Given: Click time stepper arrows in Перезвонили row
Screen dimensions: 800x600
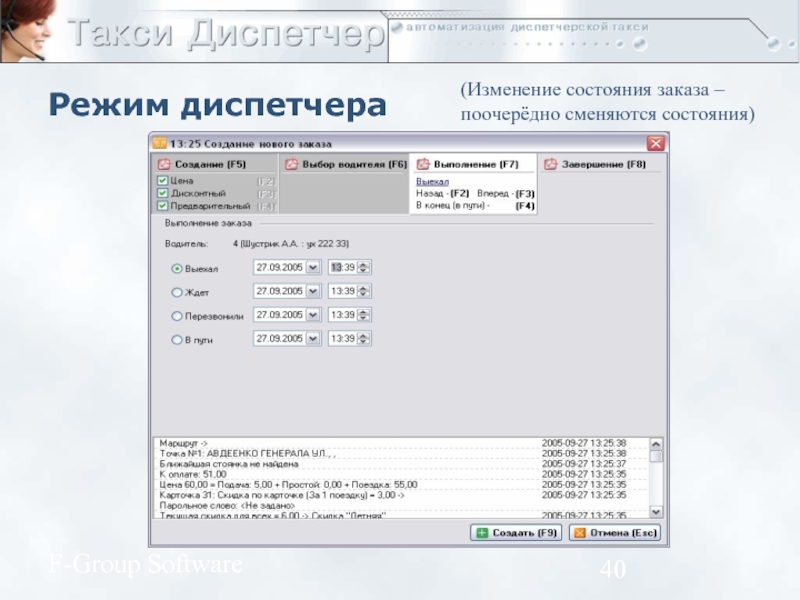Looking at the screenshot, I should tap(363, 315).
